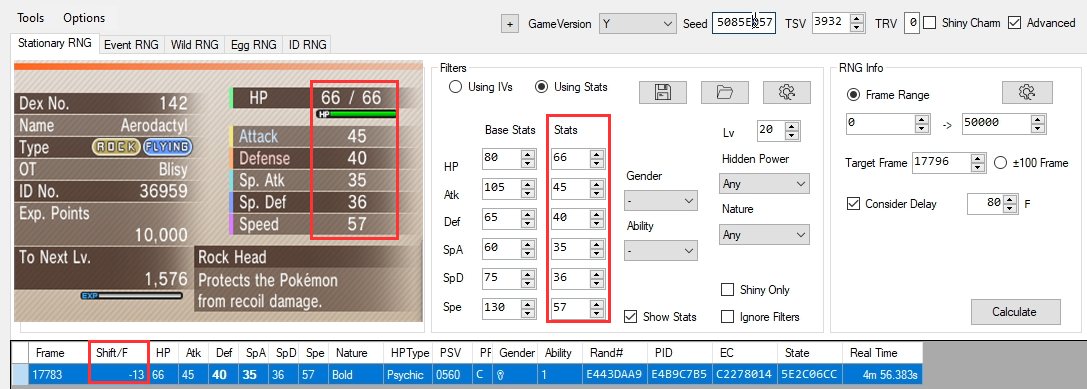The width and height of the screenshot is (1087, 389).
Task: Switch to the Event RNG tab
Action: point(132,45)
